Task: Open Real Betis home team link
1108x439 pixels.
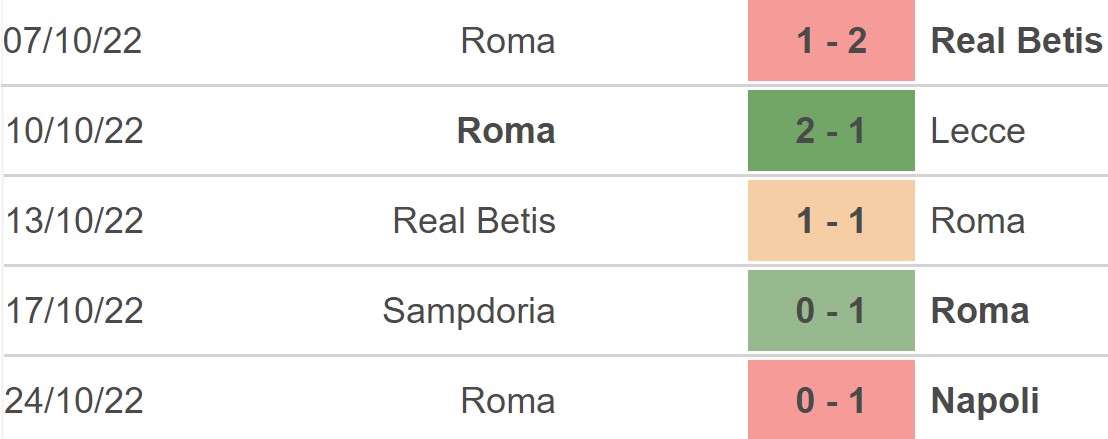Action: (474, 221)
